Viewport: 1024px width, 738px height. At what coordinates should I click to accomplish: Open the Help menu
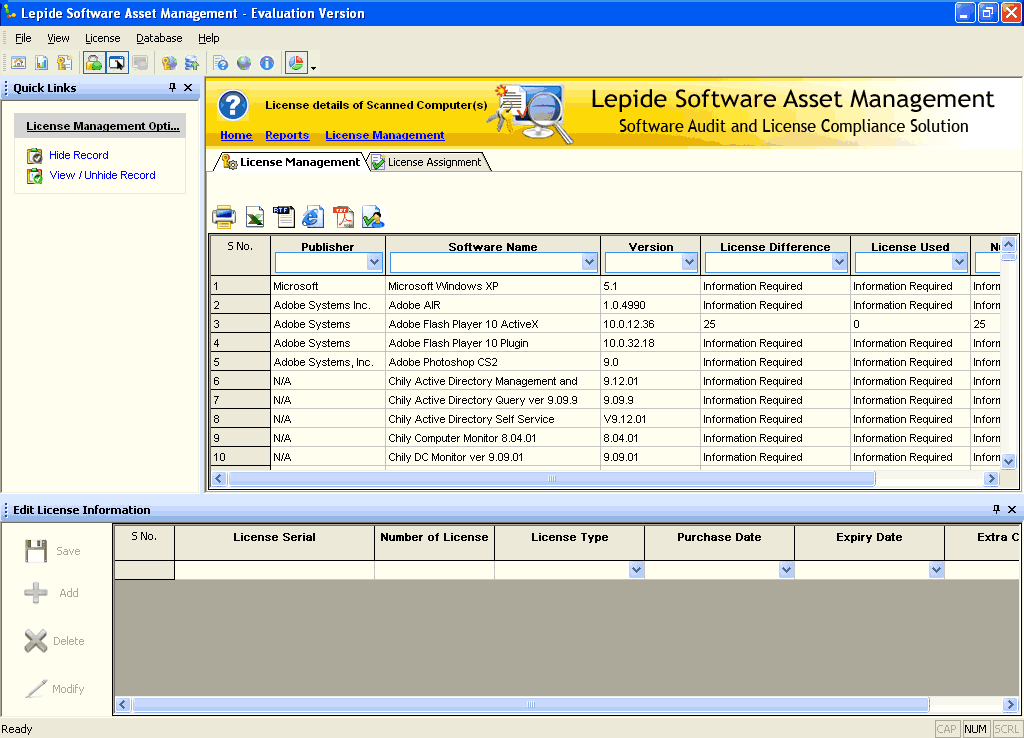click(x=208, y=38)
